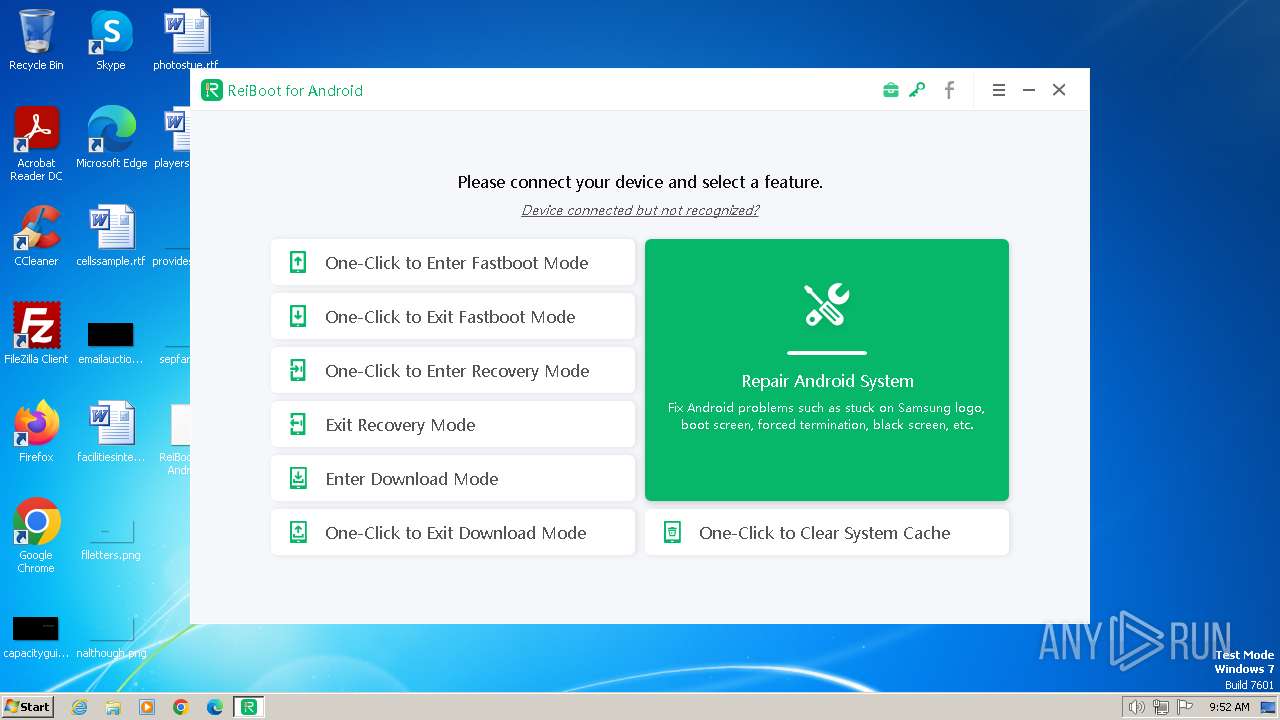Click the Exit Recovery Mode phone icon
The width and height of the screenshot is (1280, 720).
298,425
